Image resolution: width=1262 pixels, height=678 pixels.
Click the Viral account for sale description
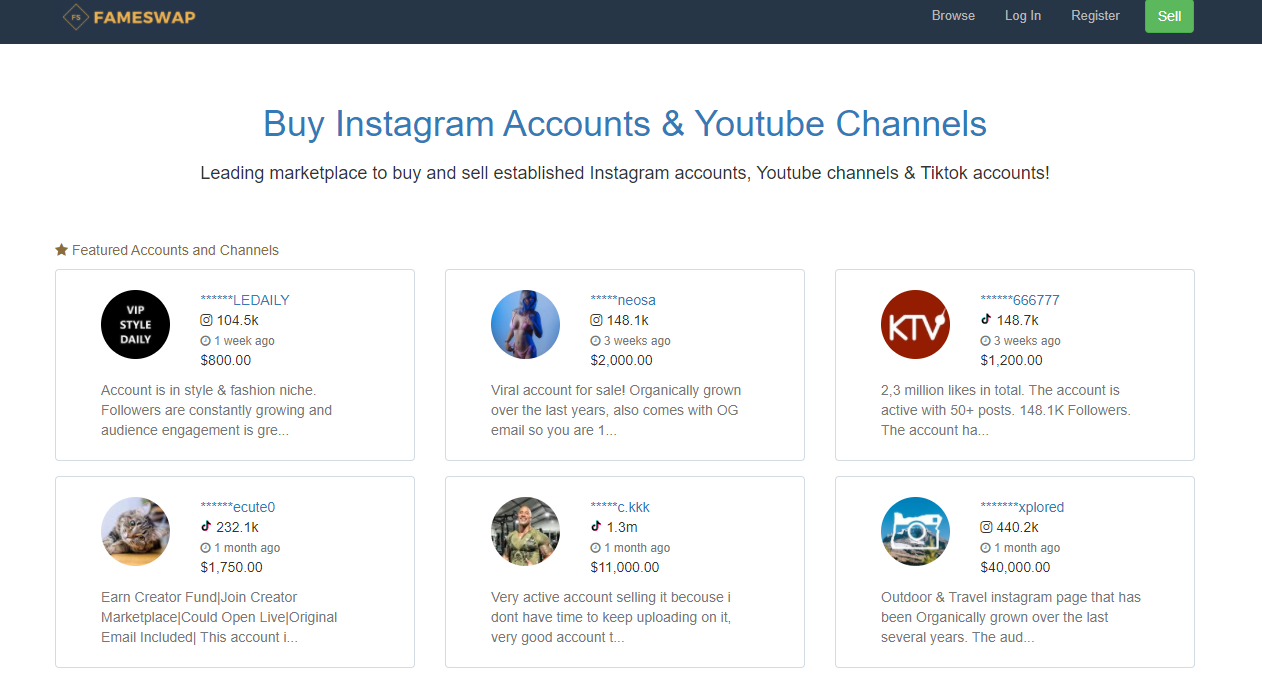(616, 410)
